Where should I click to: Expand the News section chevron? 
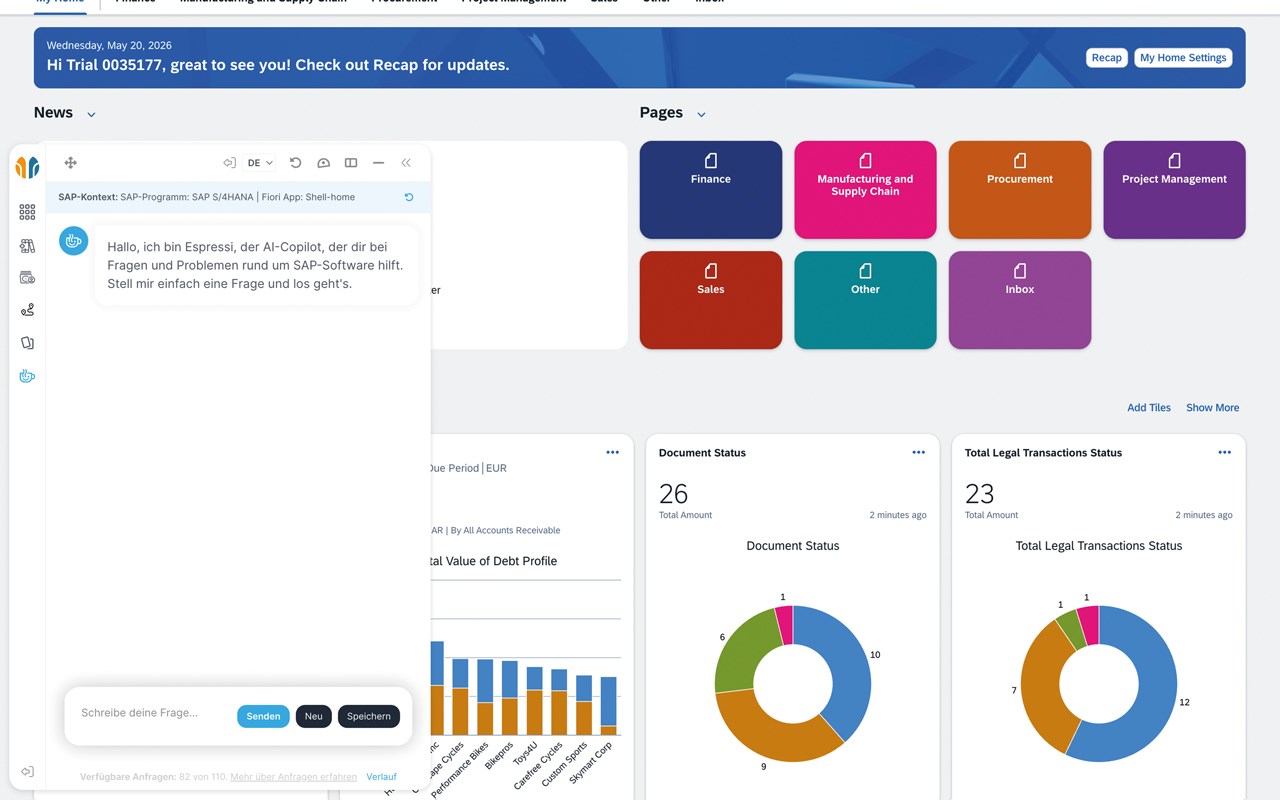91,114
